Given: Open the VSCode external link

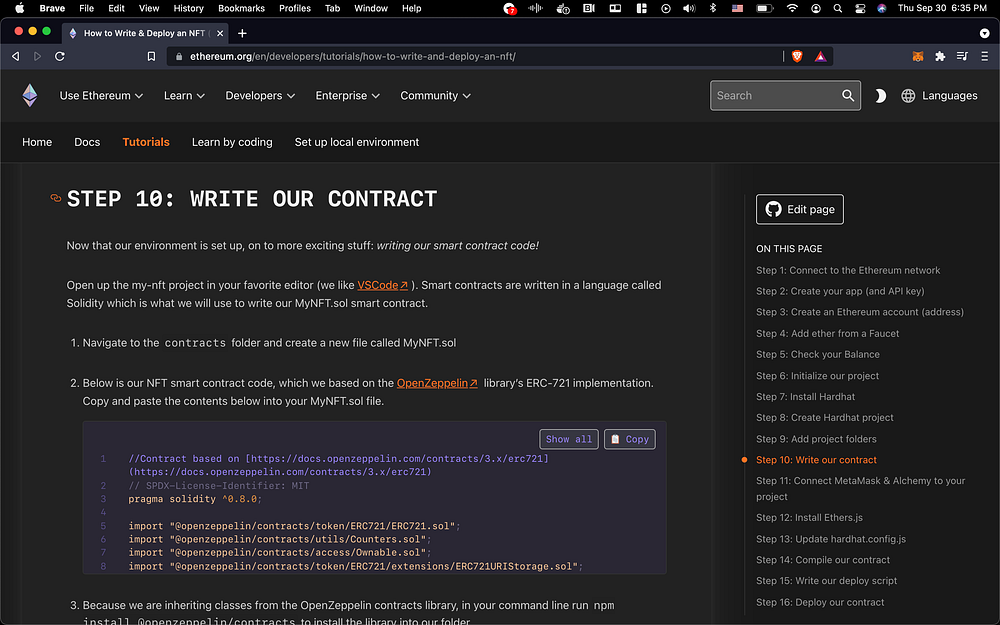Looking at the screenshot, I should click(x=383, y=285).
